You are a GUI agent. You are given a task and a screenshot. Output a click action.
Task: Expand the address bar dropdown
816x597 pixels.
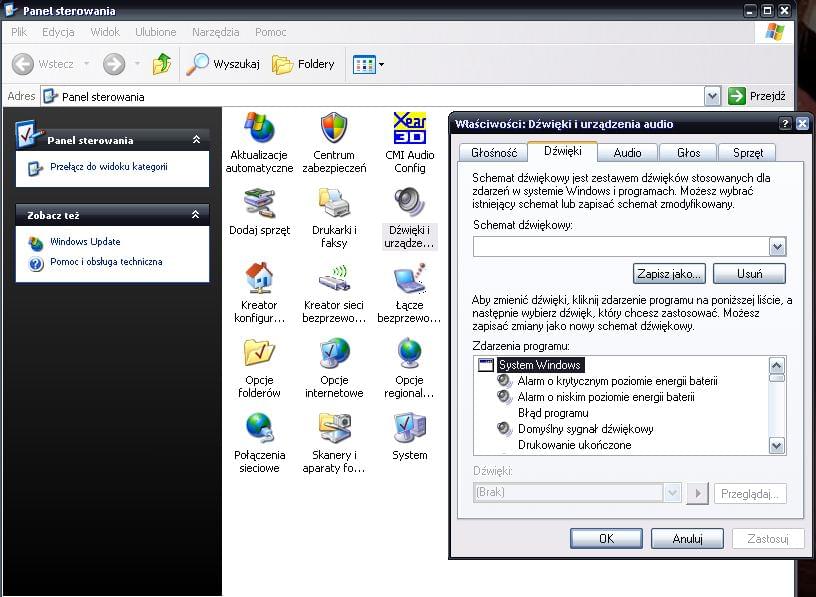712,96
